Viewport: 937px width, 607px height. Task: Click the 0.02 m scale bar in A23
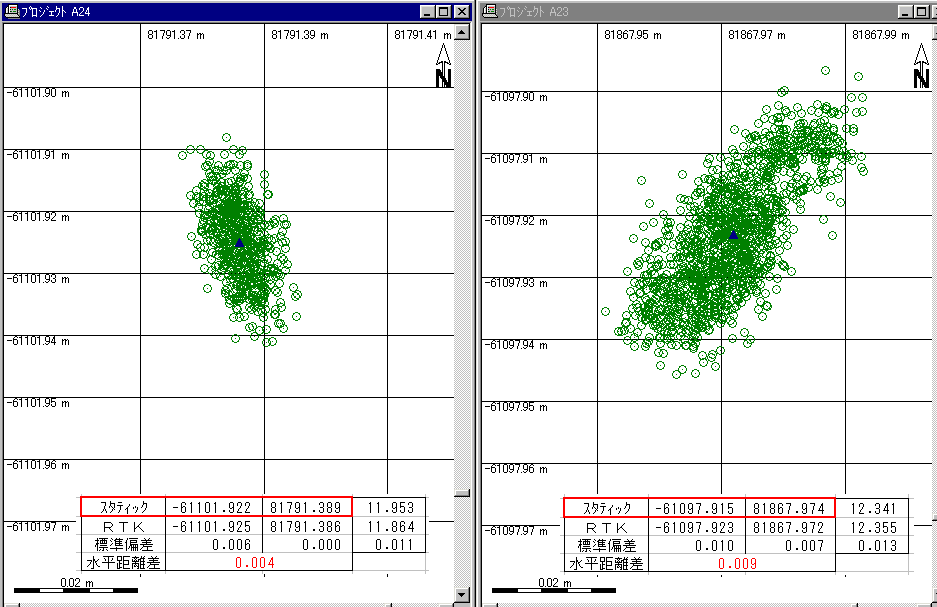553,590
